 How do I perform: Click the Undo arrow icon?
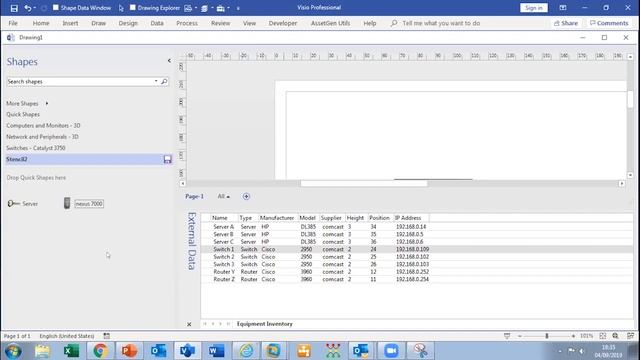27,8
